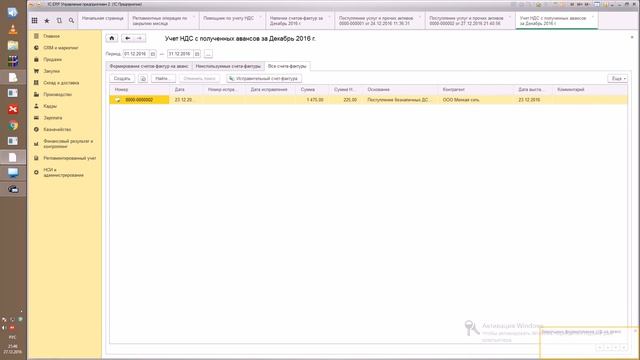This screenshot has width=640, height=360.
Task: Click the Найти button
Action: pyautogui.click(x=162, y=78)
